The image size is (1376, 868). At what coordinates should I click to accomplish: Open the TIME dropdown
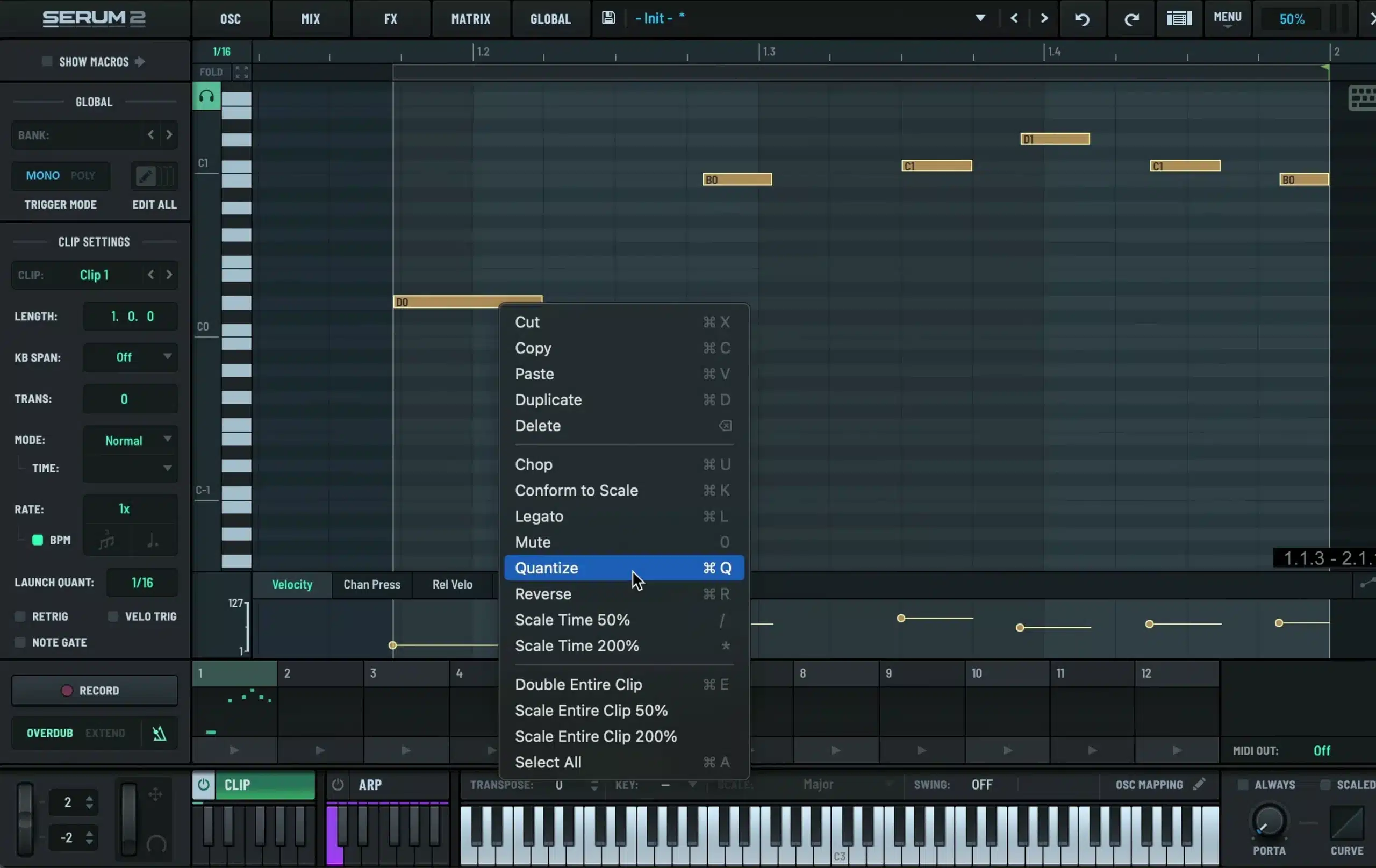130,468
